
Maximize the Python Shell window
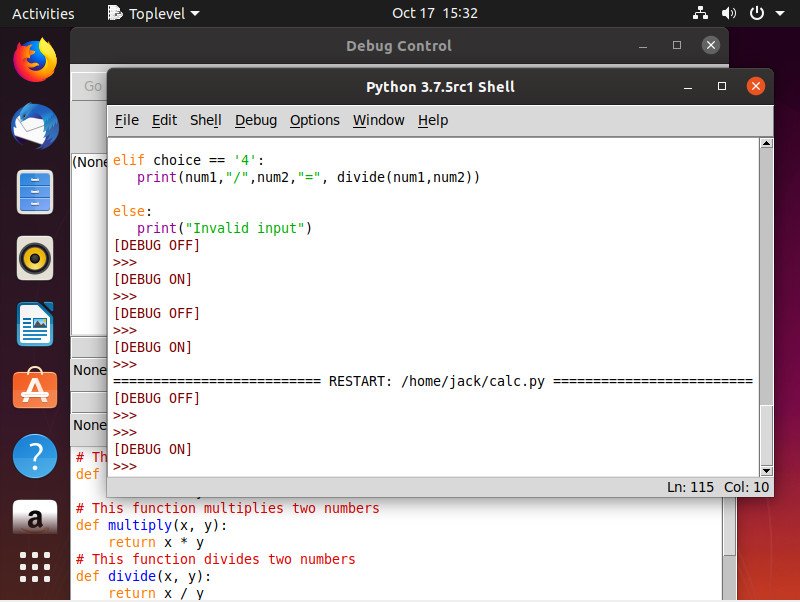pyautogui.click(x=721, y=86)
